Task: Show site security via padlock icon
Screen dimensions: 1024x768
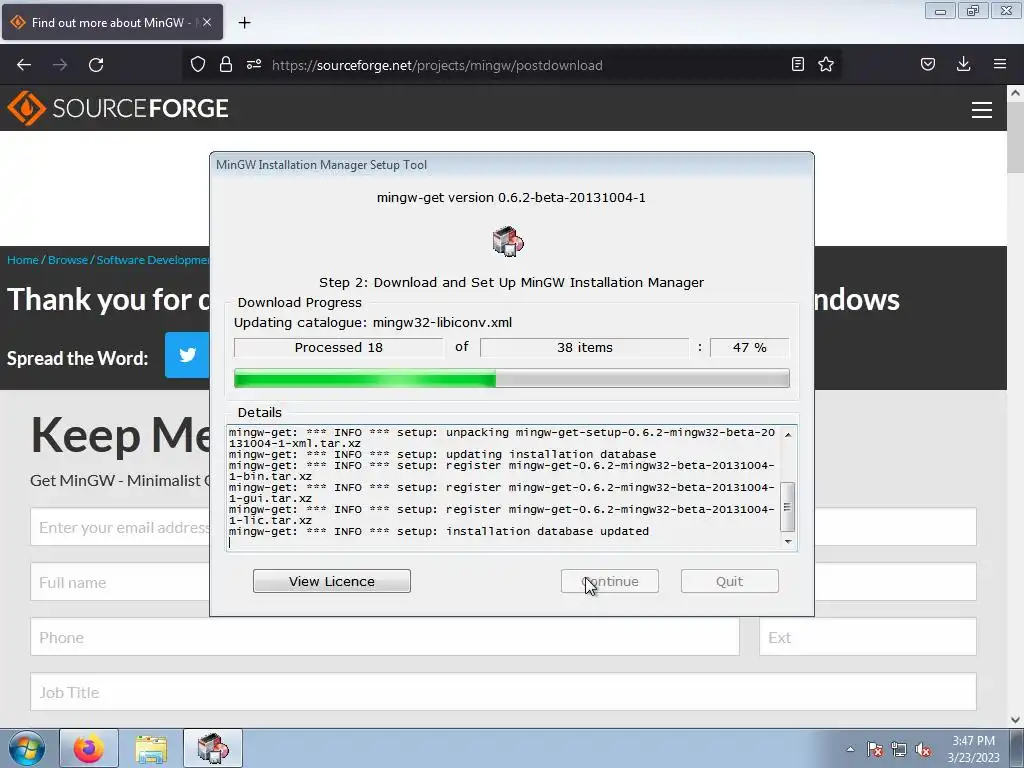Action: tap(226, 65)
